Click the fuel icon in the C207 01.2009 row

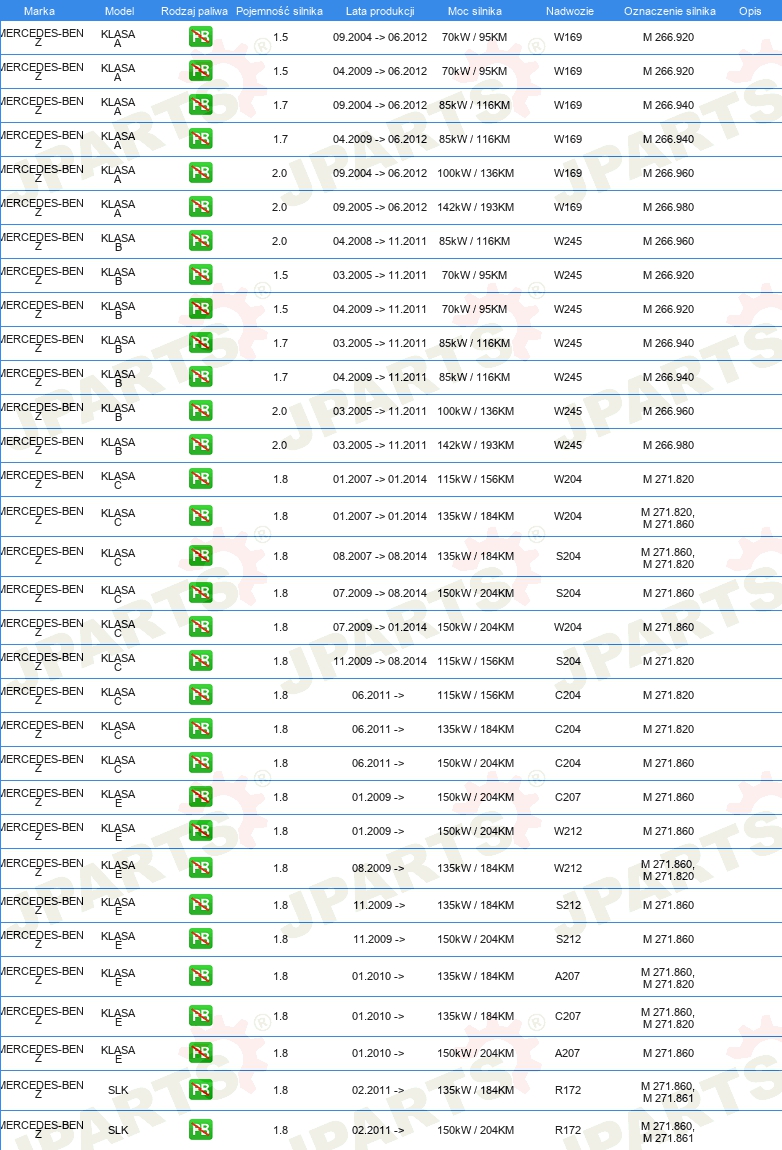[x=200, y=796]
